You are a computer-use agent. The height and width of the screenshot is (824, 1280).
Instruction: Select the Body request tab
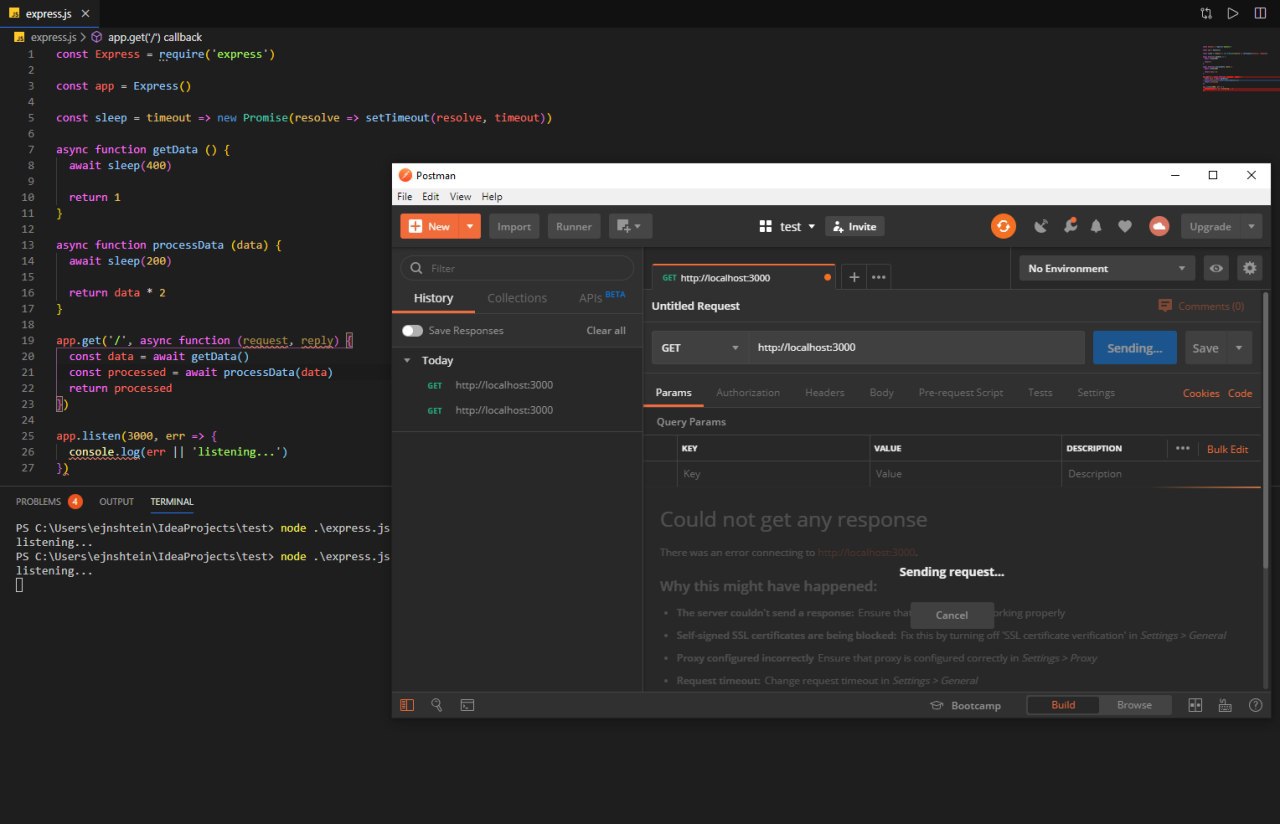[882, 393]
